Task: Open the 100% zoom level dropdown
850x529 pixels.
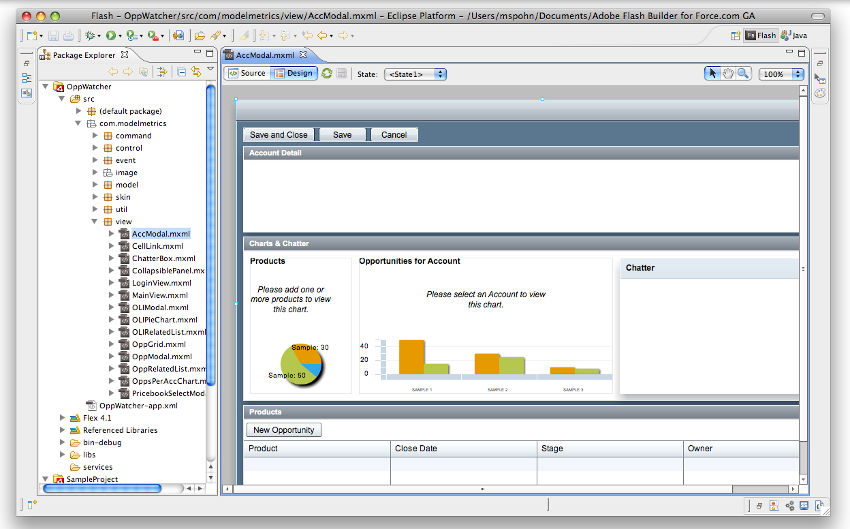Action: click(781, 74)
